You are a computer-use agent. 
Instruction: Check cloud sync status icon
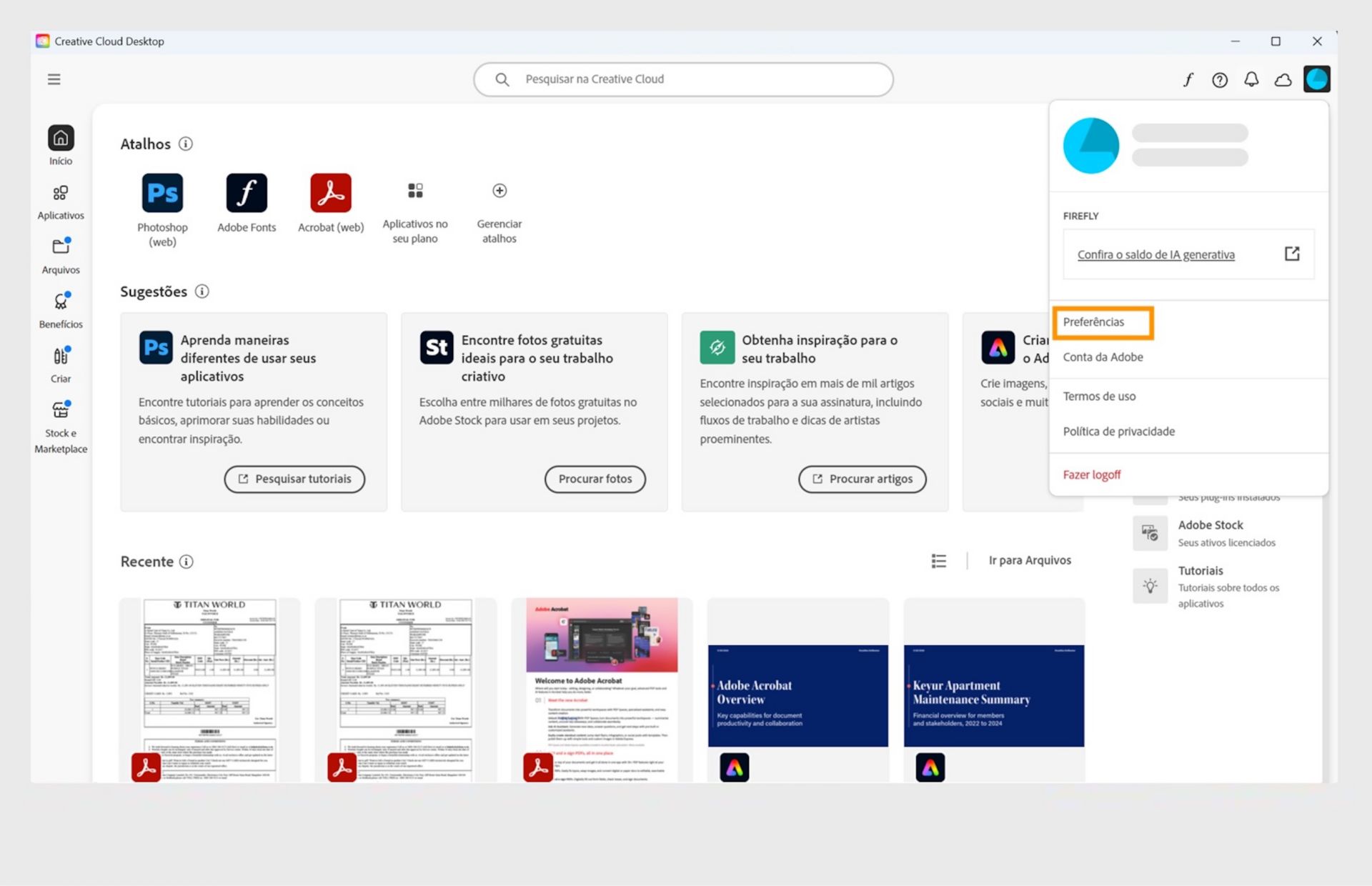1283,79
